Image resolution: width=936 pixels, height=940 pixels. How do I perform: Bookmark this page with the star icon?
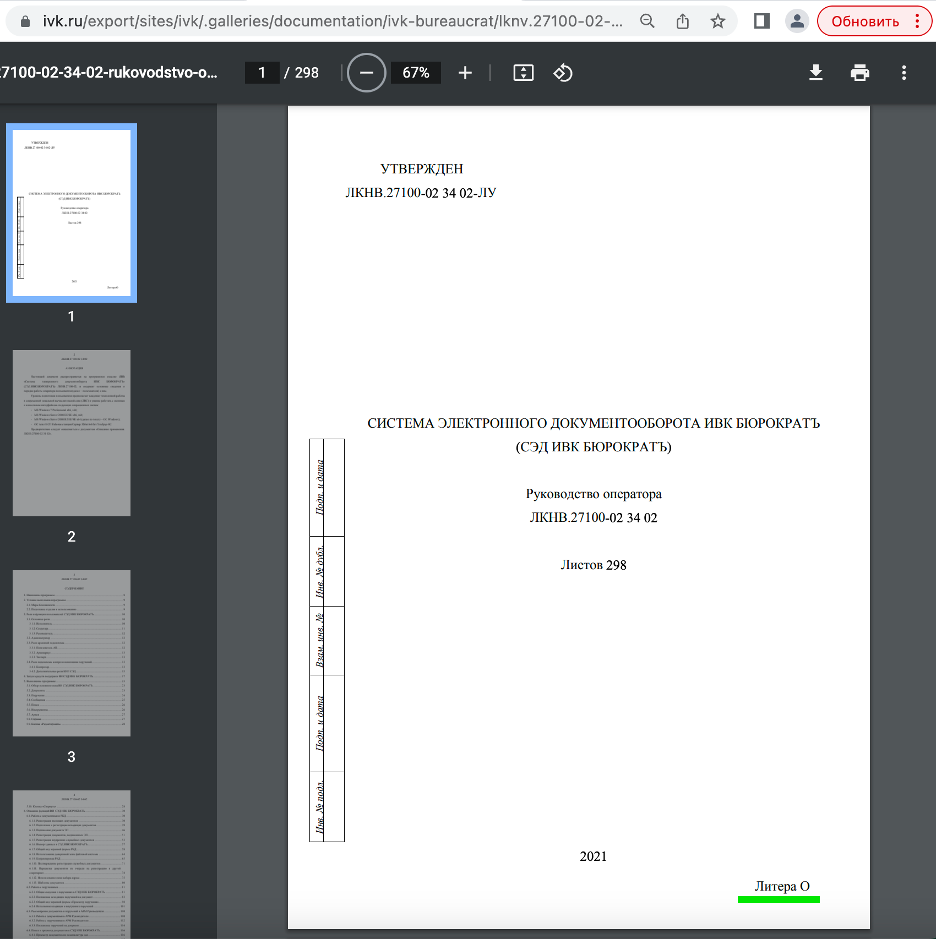point(718,20)
